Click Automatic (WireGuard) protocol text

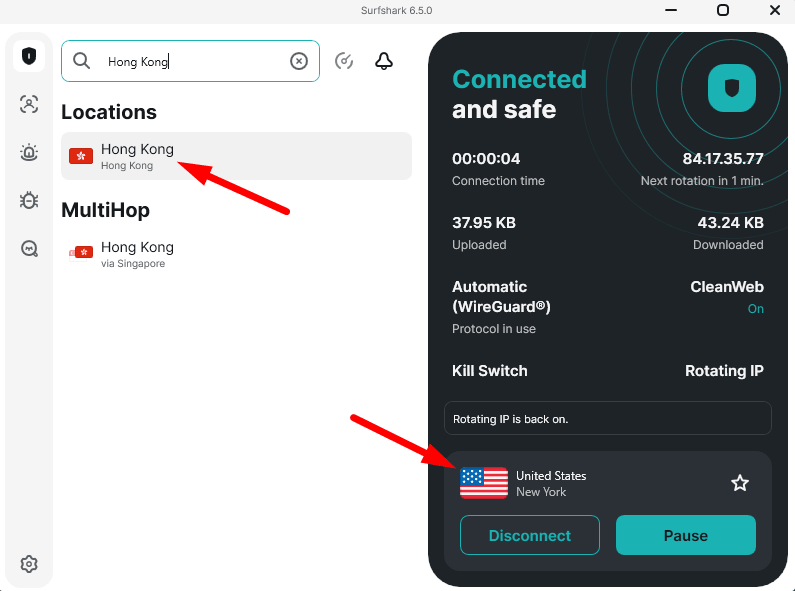pyautogui.click(x=501, y=297)
